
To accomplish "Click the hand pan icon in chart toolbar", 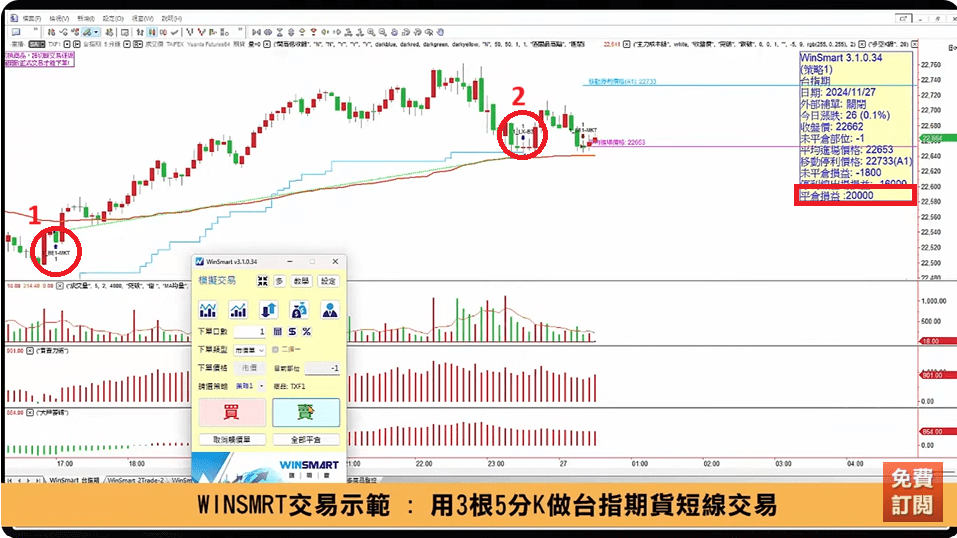I will [x=439, y=32].
